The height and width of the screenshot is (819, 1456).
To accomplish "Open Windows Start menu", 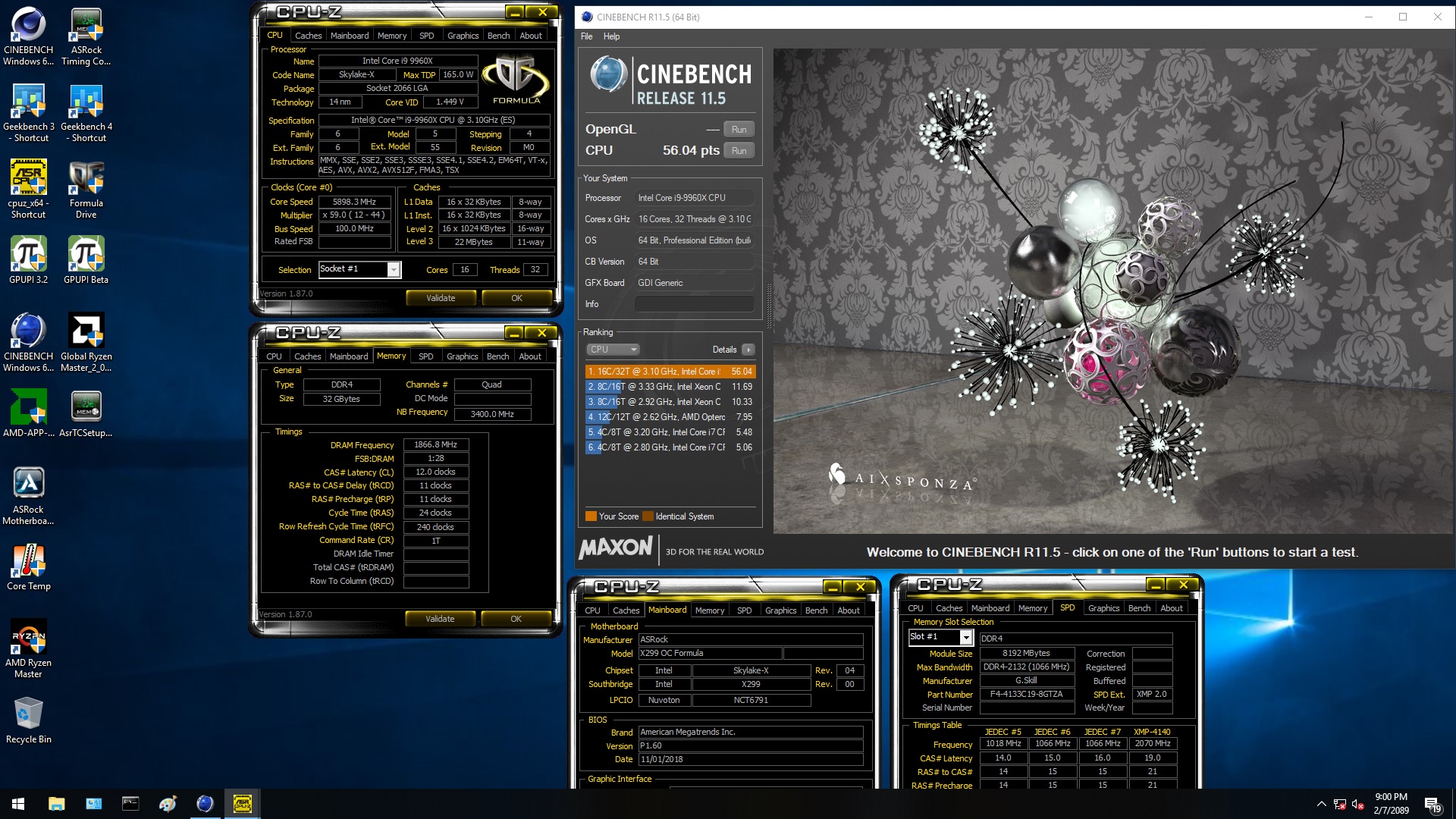I will [x=18, y=804].
